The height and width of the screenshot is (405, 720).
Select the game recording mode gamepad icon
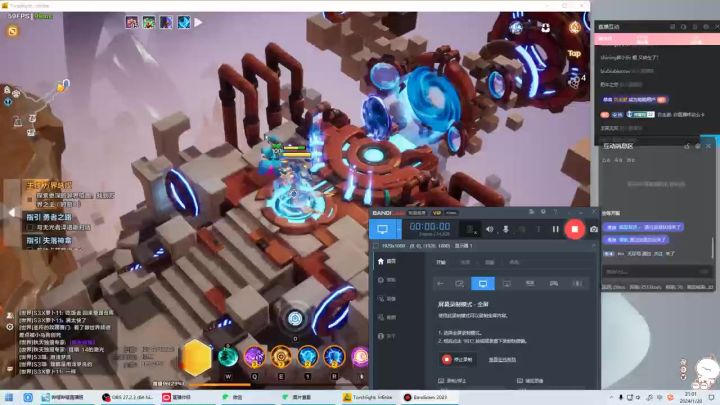pyautogui.click(x=554, y=283)
